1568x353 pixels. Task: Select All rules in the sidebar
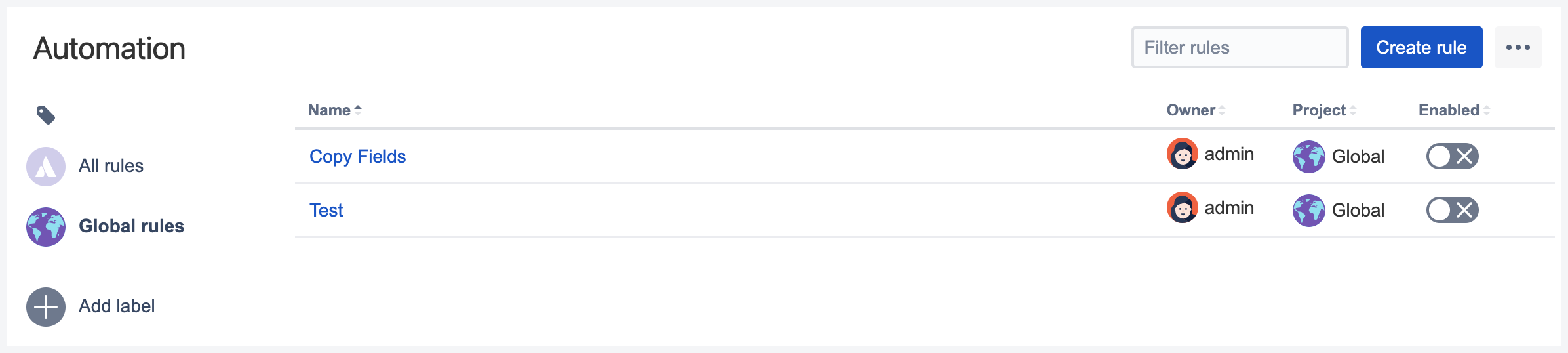tap(111, 166)
